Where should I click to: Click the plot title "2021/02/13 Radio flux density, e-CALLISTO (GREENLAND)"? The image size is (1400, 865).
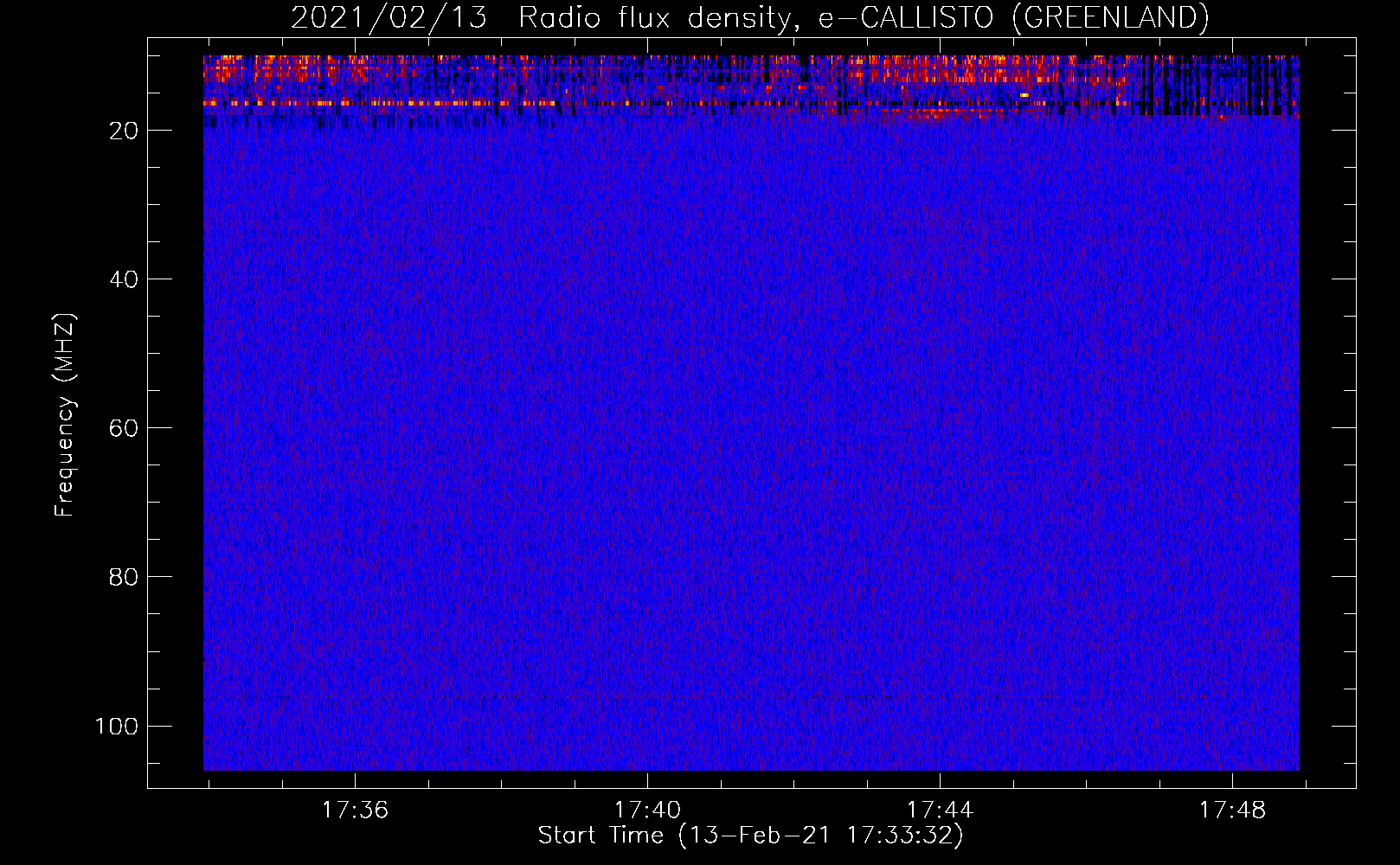[749, 18]
